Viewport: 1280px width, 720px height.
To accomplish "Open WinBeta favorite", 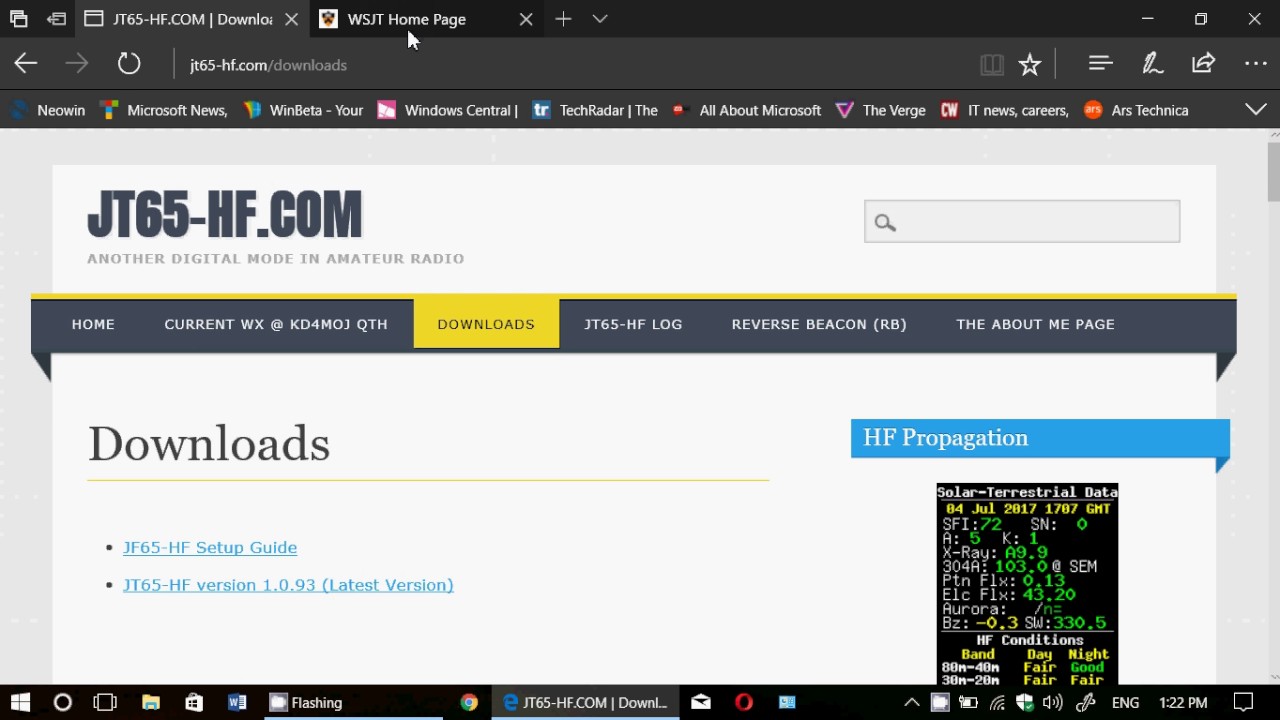I will [x=303, y=110].
